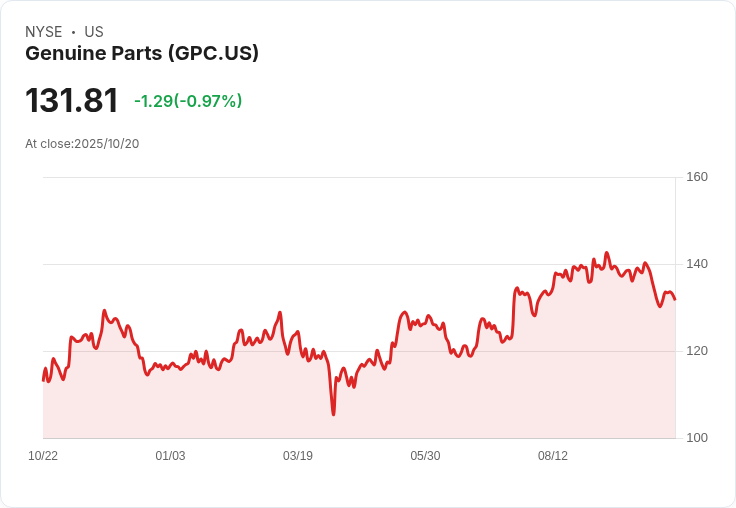This screenshot has width=736, height=508.
Task: Select the 10/22 date on the x-axis
Action: [43, 456]
